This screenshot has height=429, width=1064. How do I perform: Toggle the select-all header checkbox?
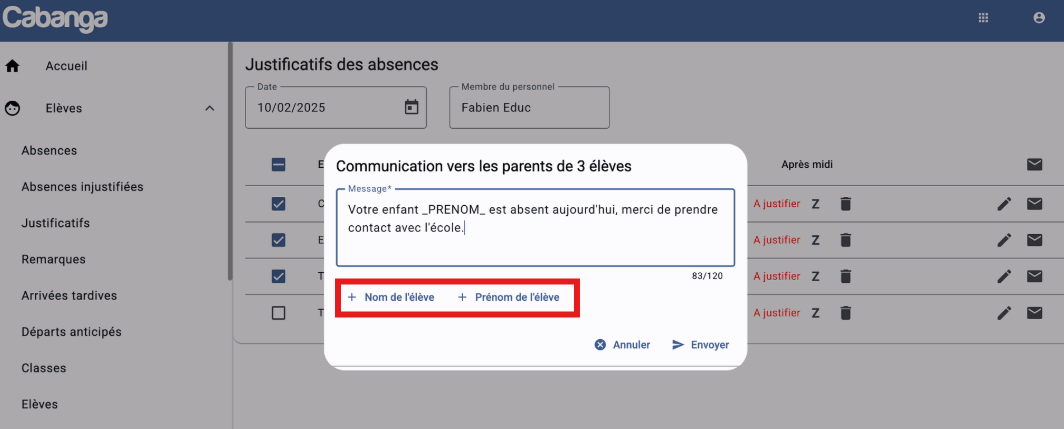point(279,165)
